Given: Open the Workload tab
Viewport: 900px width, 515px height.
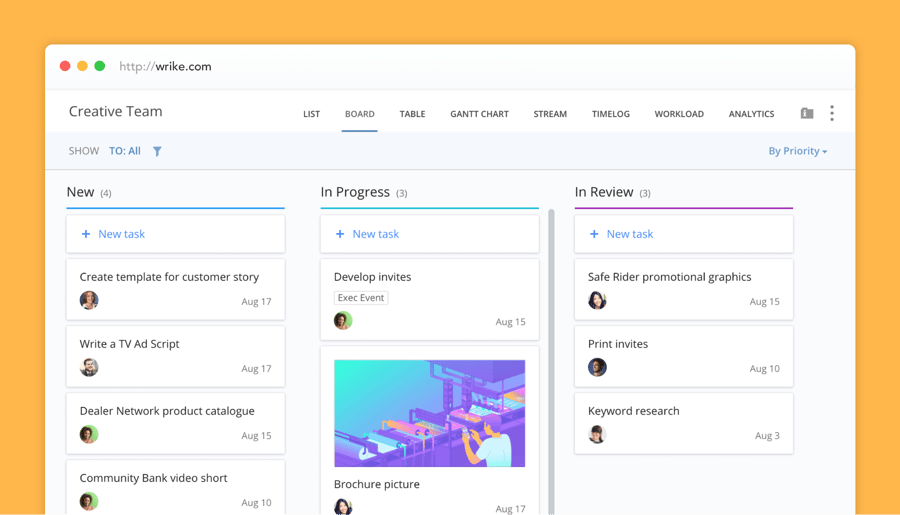Looking at the screenshot, I should (679, 114).
